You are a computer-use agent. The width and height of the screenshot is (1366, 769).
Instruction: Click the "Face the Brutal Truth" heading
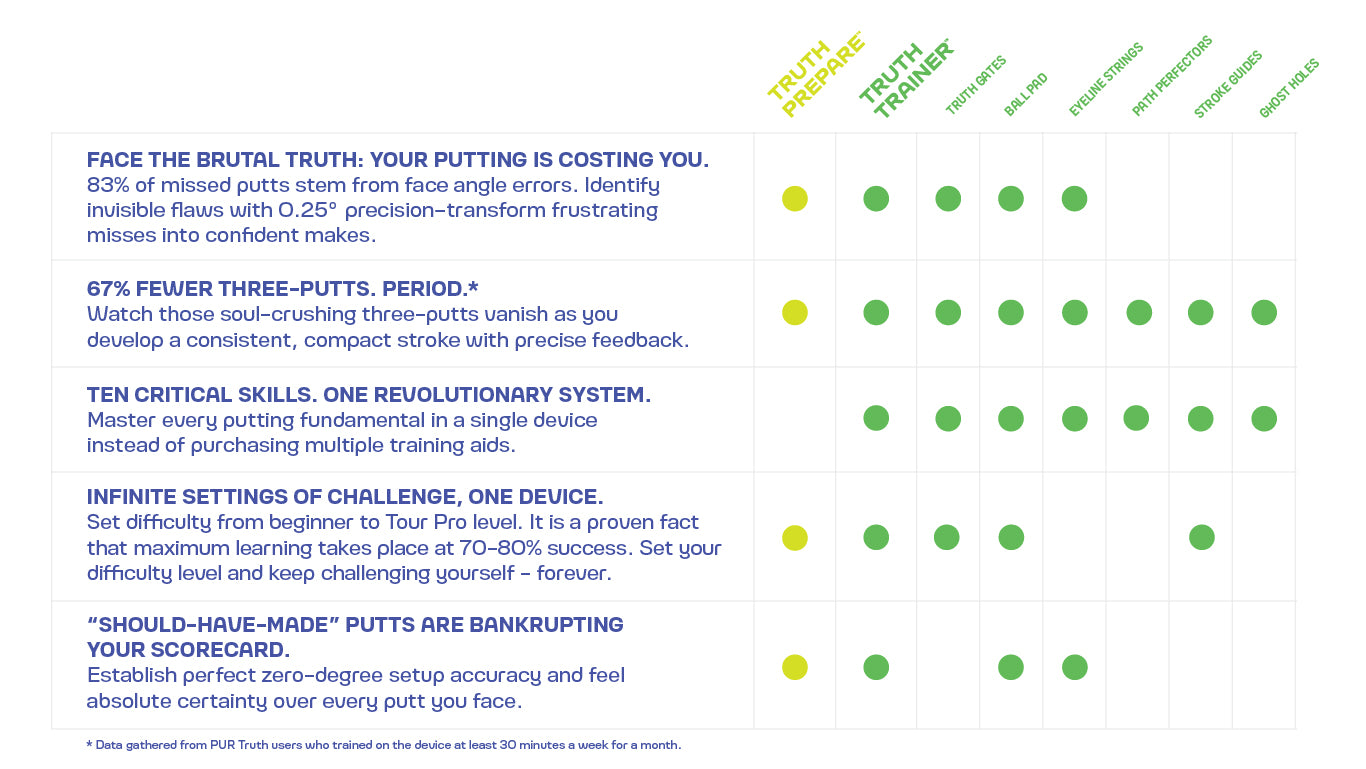[397, 160]
